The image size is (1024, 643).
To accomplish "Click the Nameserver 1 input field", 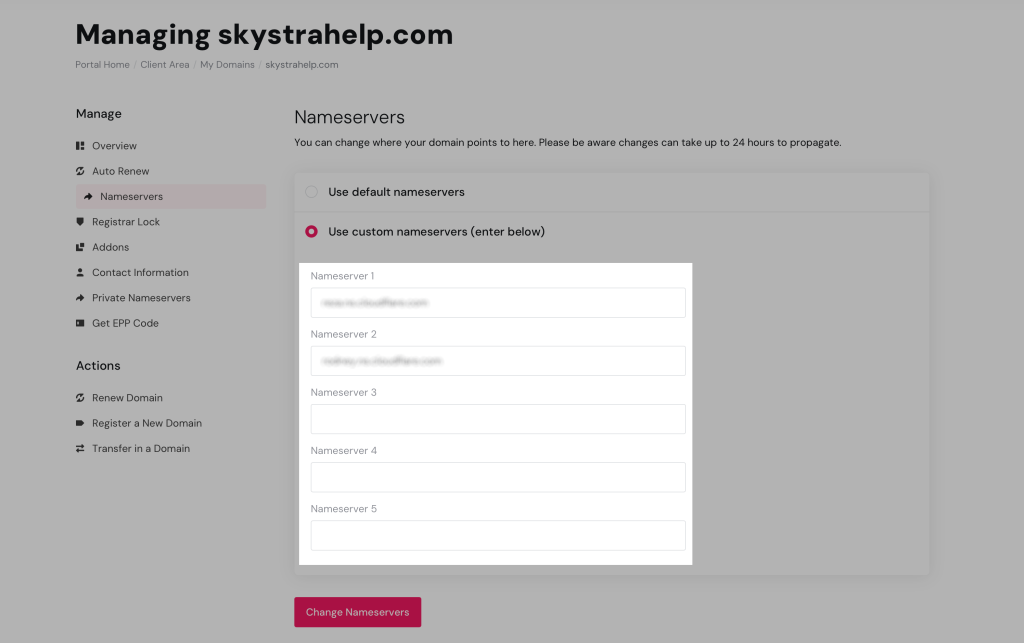I will click(497, 302).
